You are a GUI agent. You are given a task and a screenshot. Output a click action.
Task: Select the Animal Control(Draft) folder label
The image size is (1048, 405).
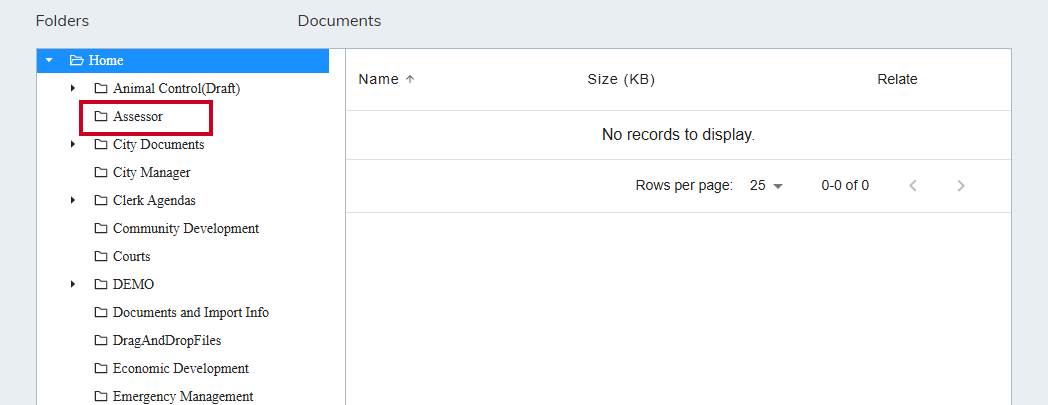coord(176,88)
